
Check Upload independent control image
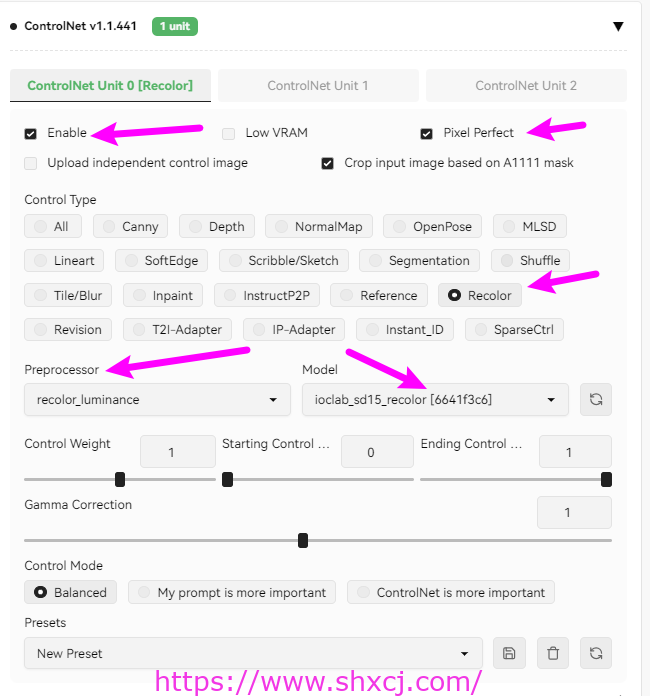tap(31, 163)
